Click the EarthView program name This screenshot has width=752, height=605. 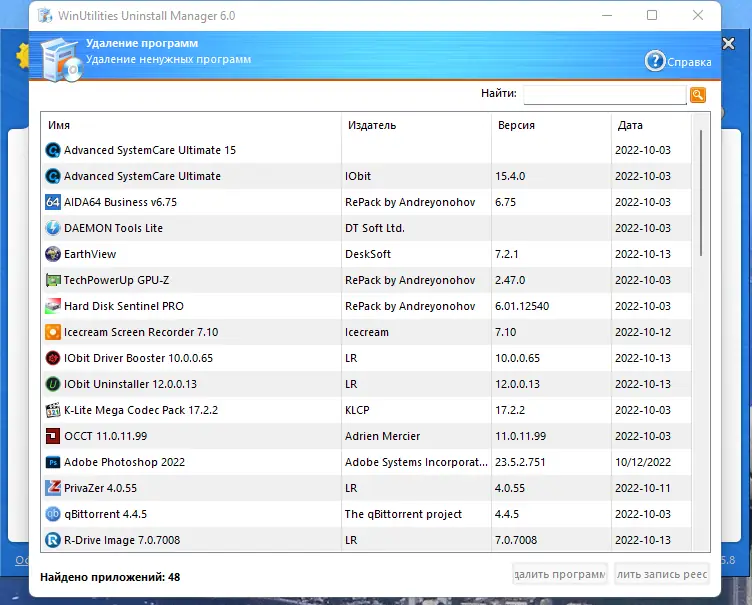click(90, 254)
